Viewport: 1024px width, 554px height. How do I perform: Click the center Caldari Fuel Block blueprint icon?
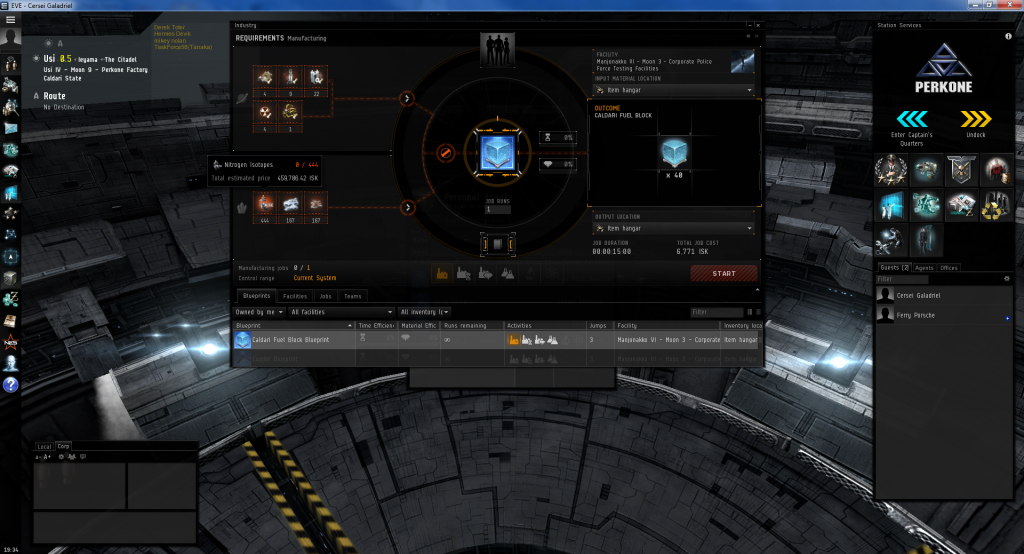pos(498,153)
